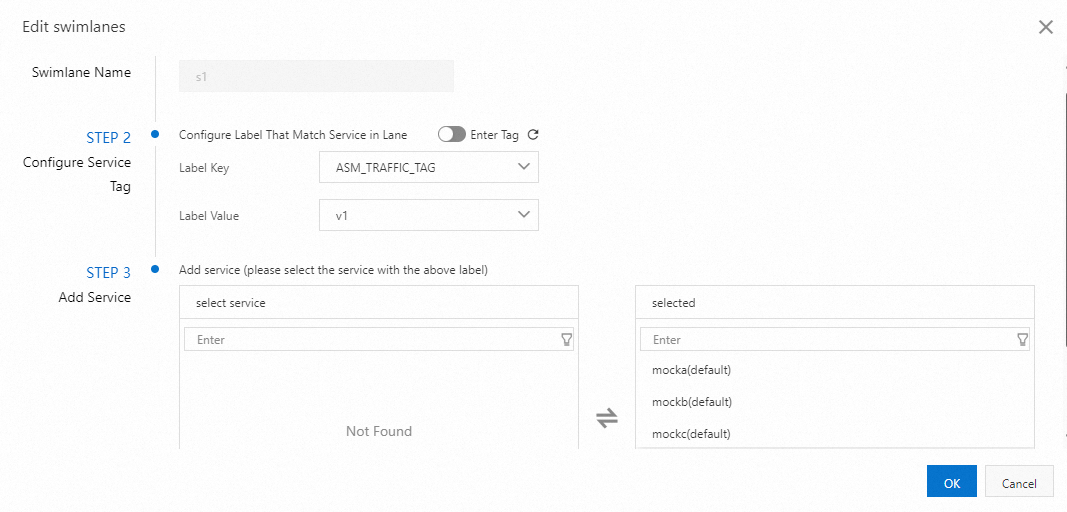This screenshot has width=1067, height=512.
Task: Focus the selected list search field
Action: click(826, 340)
